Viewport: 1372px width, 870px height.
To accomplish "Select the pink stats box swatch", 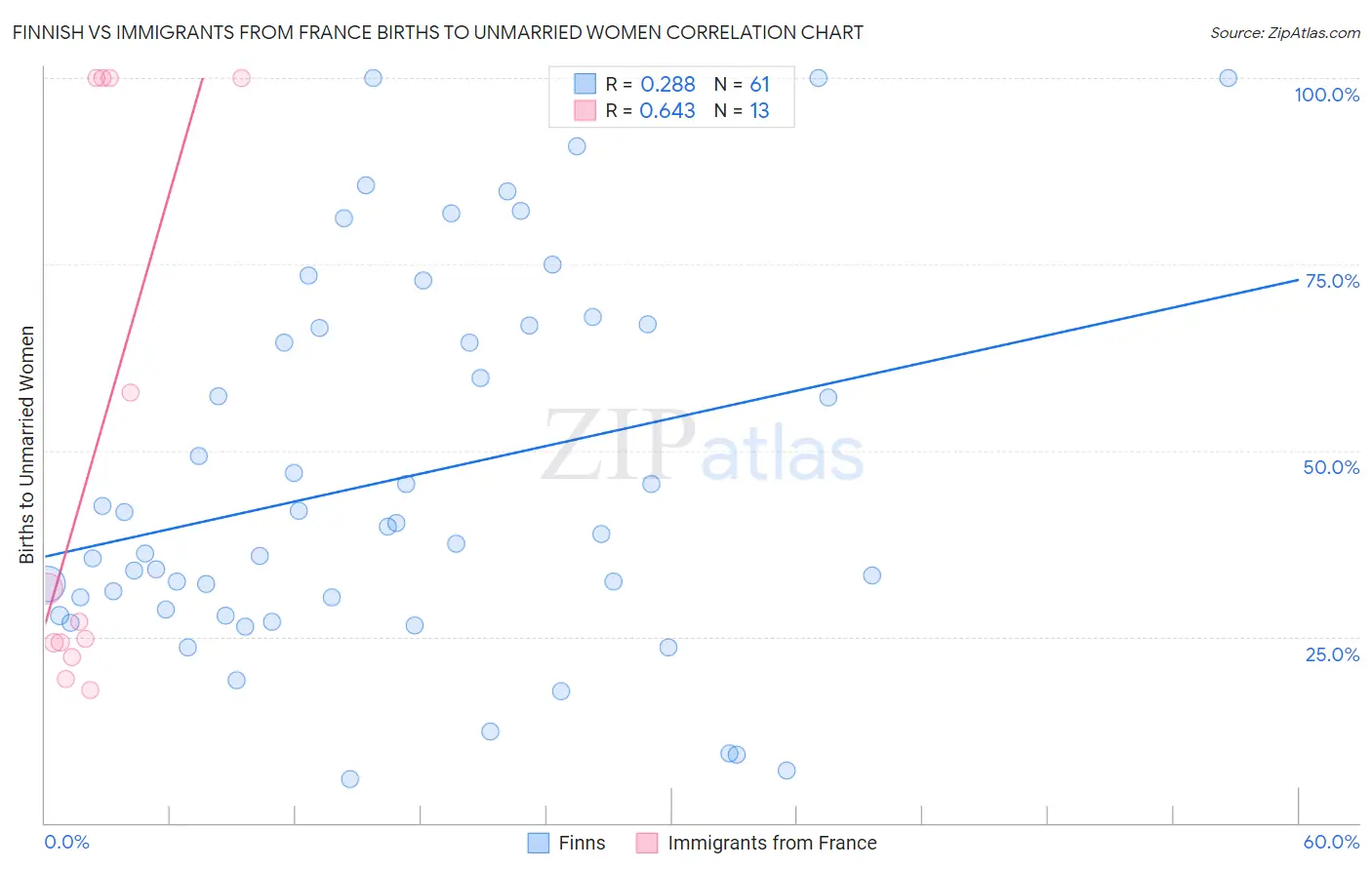I will coord(585,110).
